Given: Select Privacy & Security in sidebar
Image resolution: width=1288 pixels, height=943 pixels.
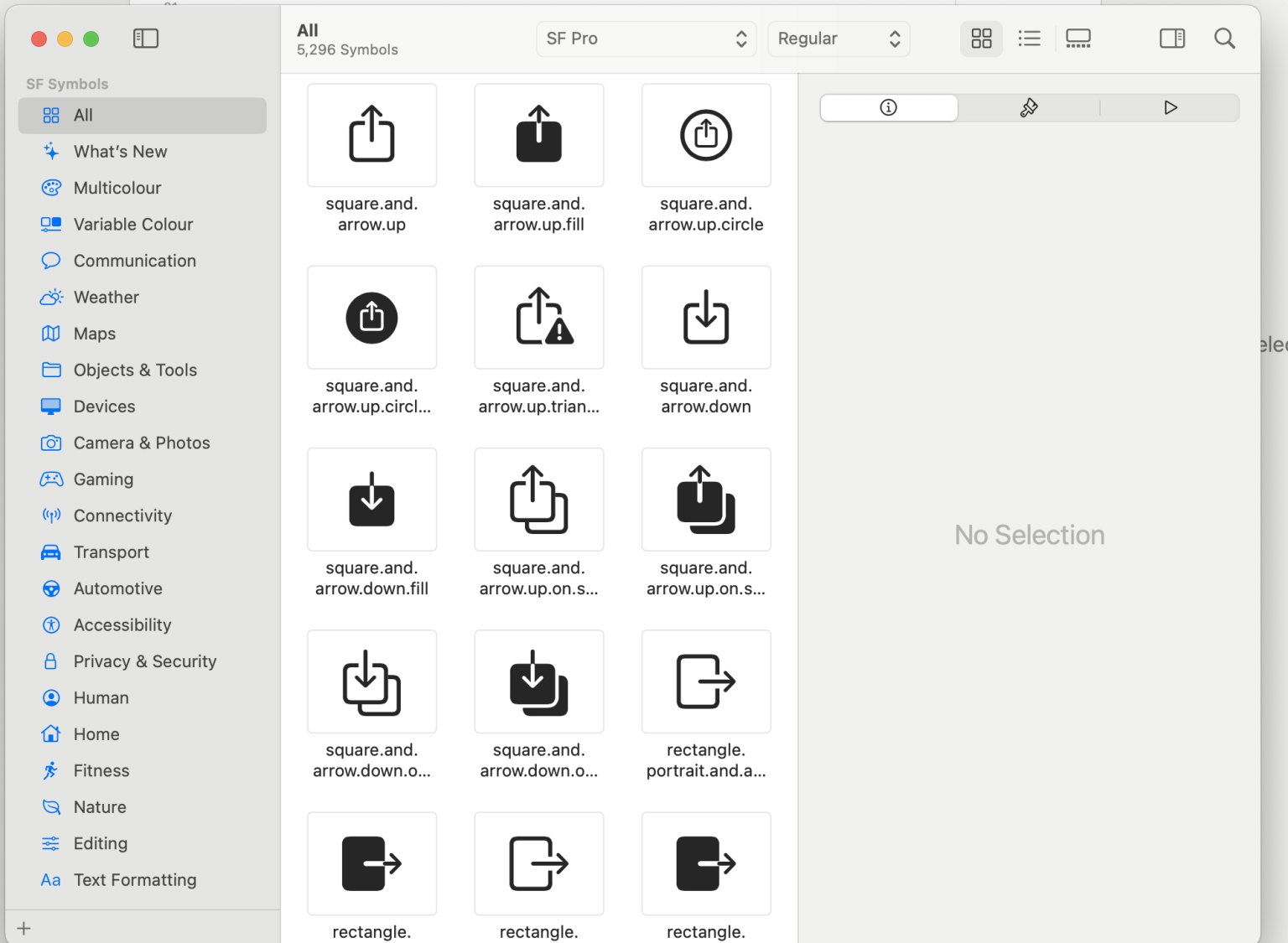Looking at the screenshot, I should click(x=144, y=661).
